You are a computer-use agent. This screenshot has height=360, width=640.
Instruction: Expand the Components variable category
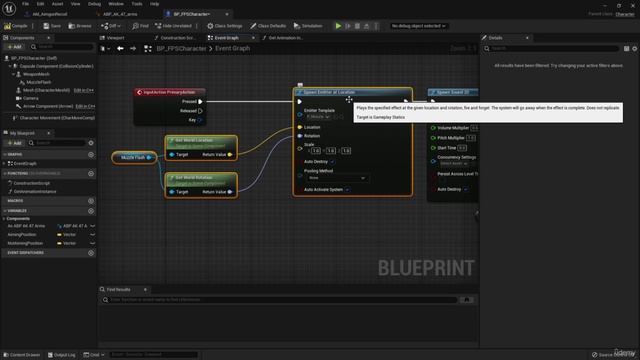(4, 219)
